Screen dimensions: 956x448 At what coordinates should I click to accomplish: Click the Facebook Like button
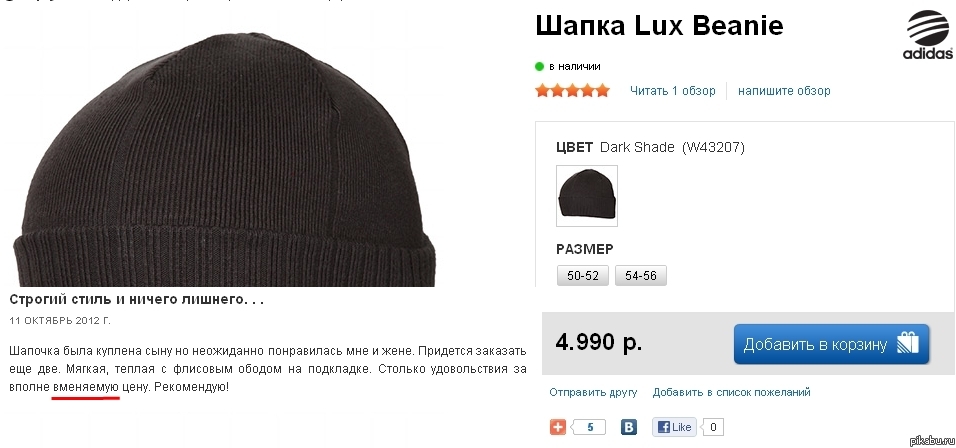(x=674, y=427)
